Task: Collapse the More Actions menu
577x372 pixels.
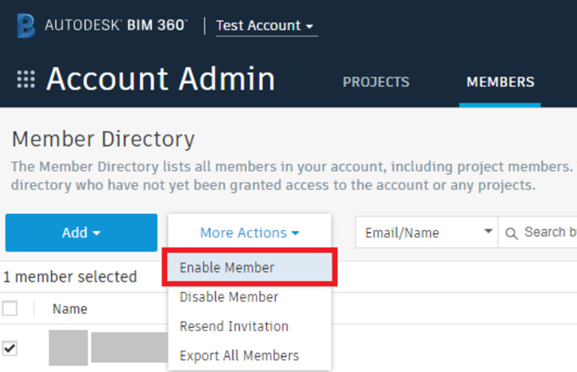Action: pos(249,233)
